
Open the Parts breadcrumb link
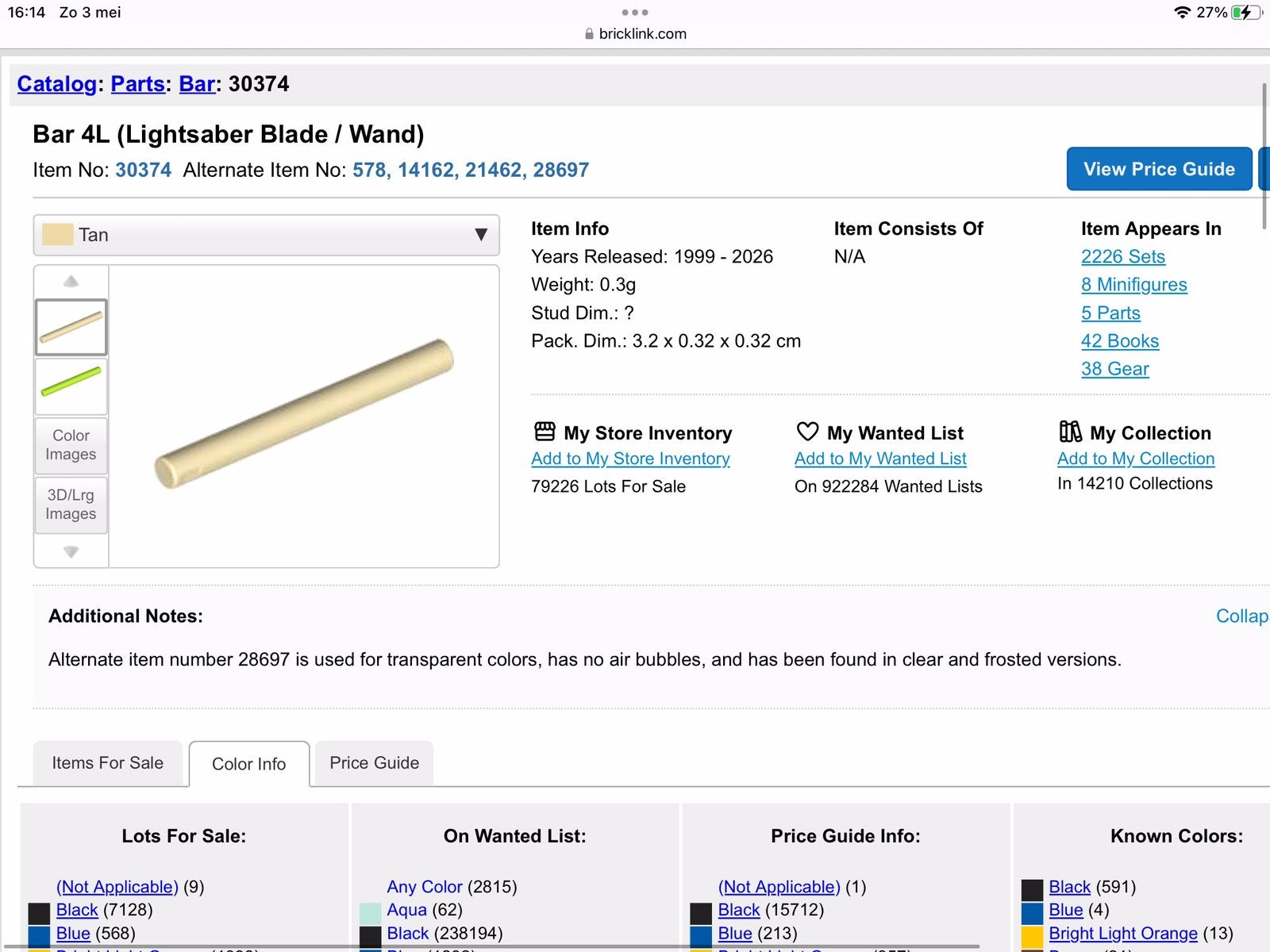[x=137, y=84]
